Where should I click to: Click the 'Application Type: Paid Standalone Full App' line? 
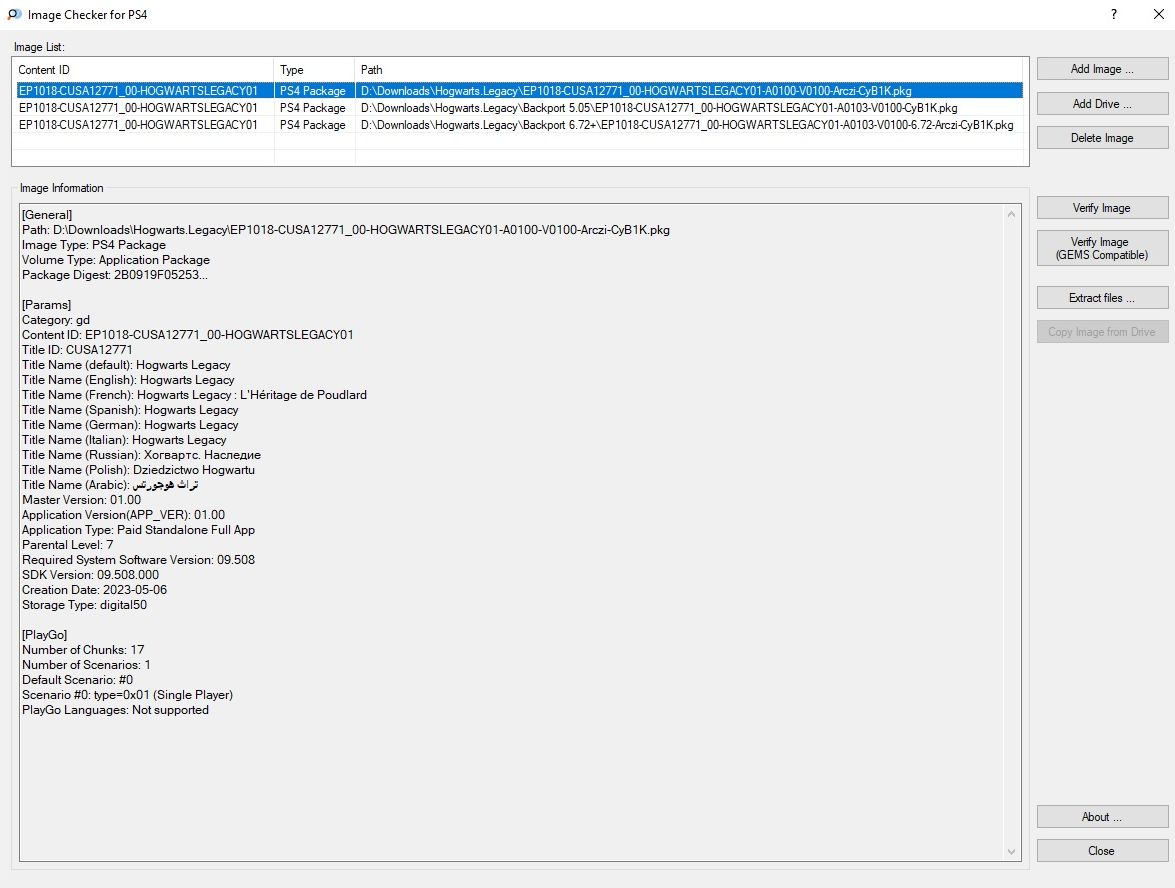point(139,530)
